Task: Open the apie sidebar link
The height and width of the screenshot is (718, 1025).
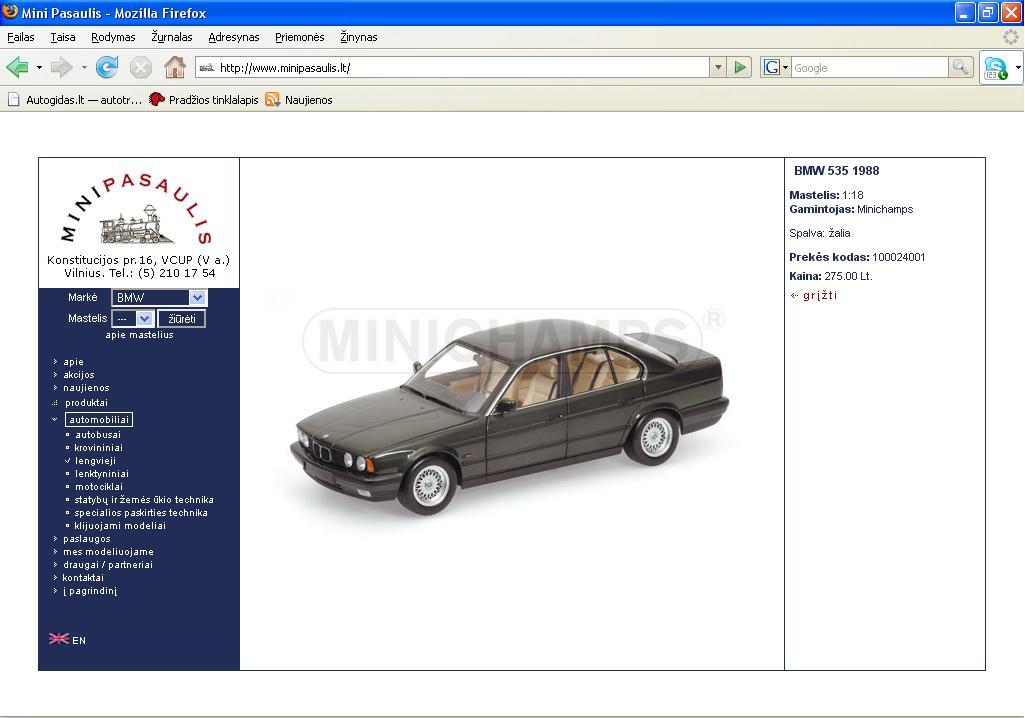Action: [x=73, y=362]
